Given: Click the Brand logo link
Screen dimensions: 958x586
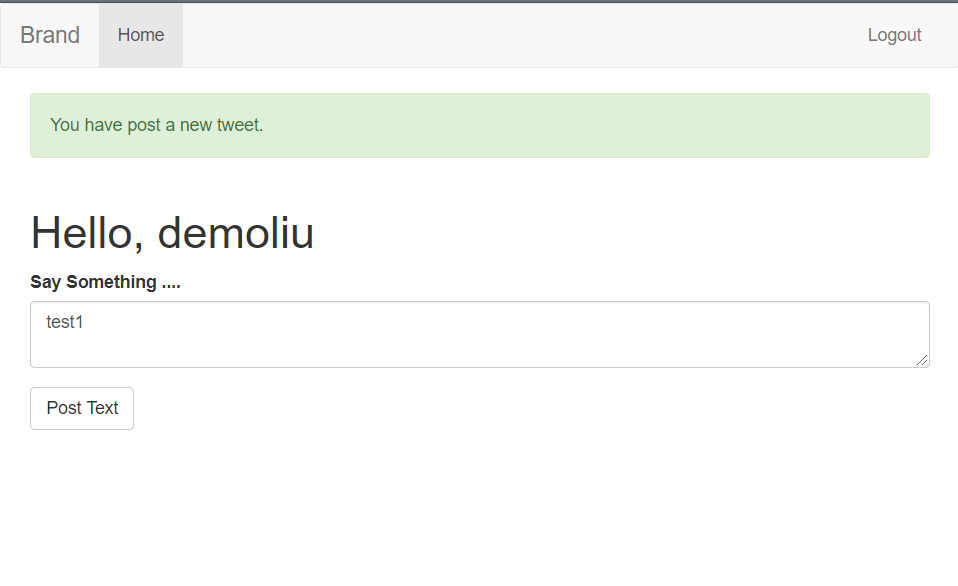Looking at the screenshot, I should tap(50, 35).
